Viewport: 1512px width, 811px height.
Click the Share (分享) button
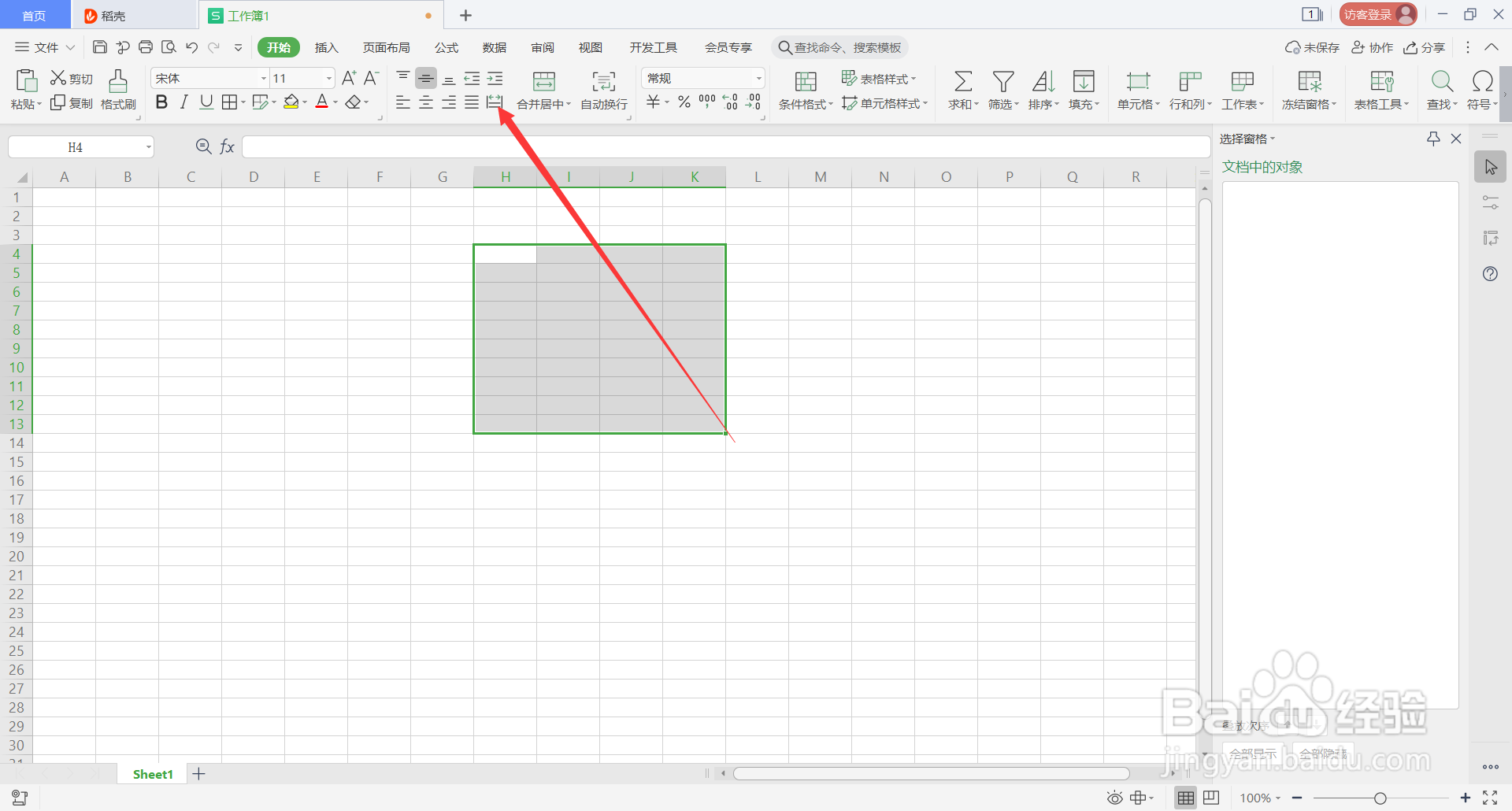click(1424, 48)
